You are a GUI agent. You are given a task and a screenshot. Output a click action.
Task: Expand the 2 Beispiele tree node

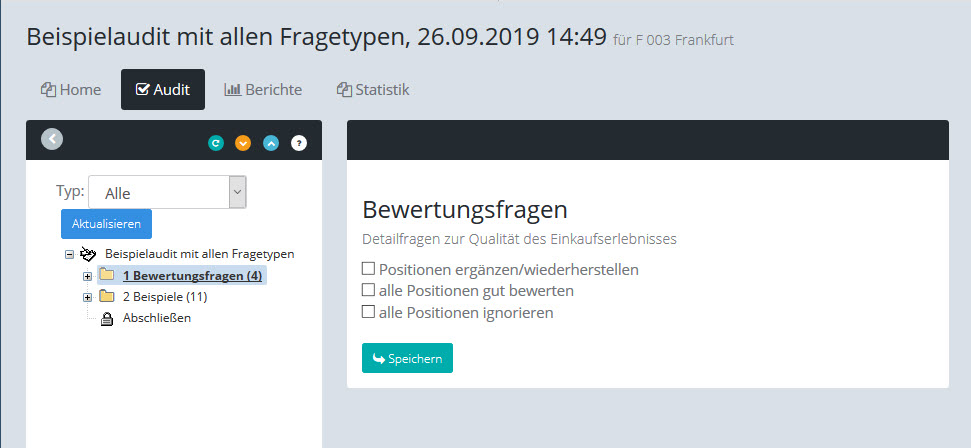(87, 297)
